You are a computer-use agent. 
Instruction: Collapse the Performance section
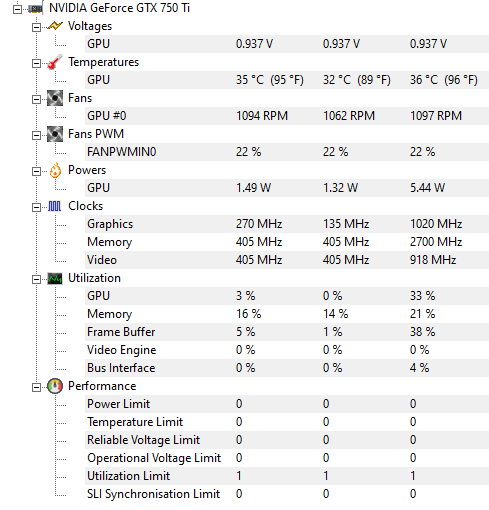pyautogui.click(x=36, y=387)
